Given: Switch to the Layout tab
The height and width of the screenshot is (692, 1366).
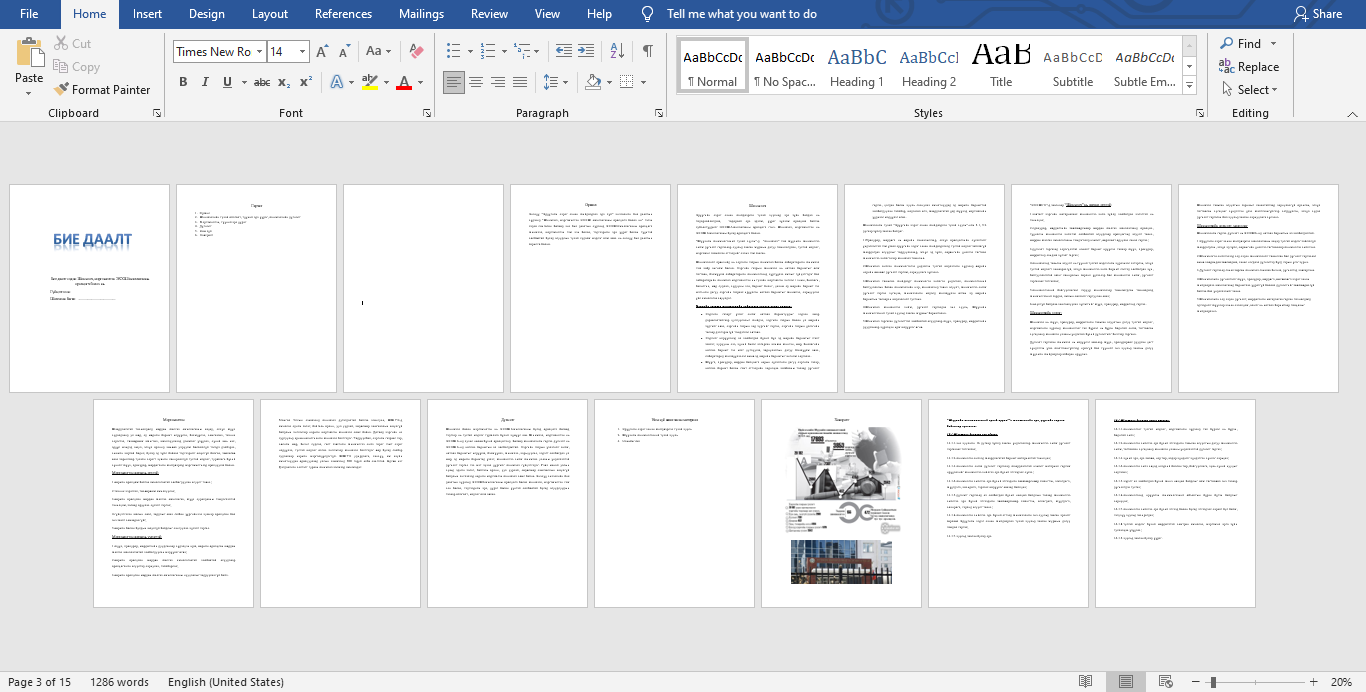Looking at the screenshot, I should 270,14.
